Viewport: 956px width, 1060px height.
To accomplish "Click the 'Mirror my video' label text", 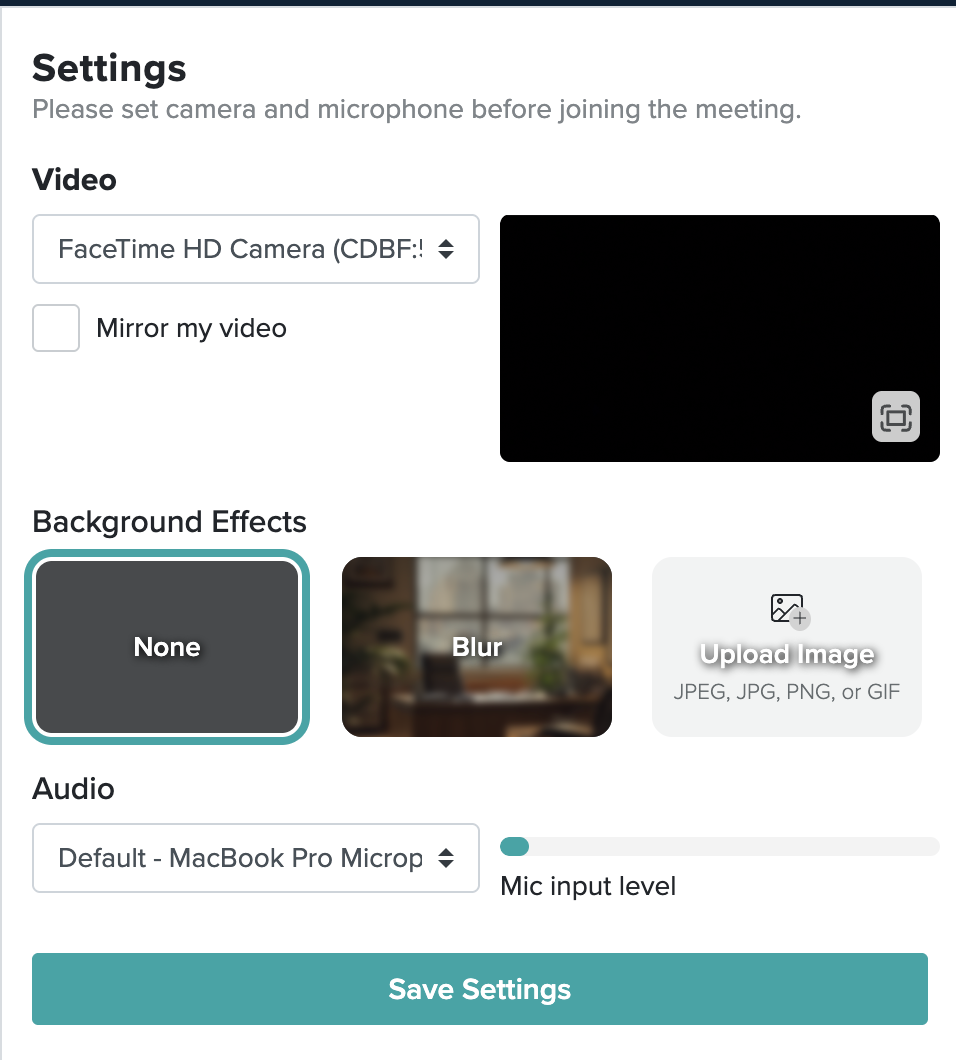I will 191,329.
